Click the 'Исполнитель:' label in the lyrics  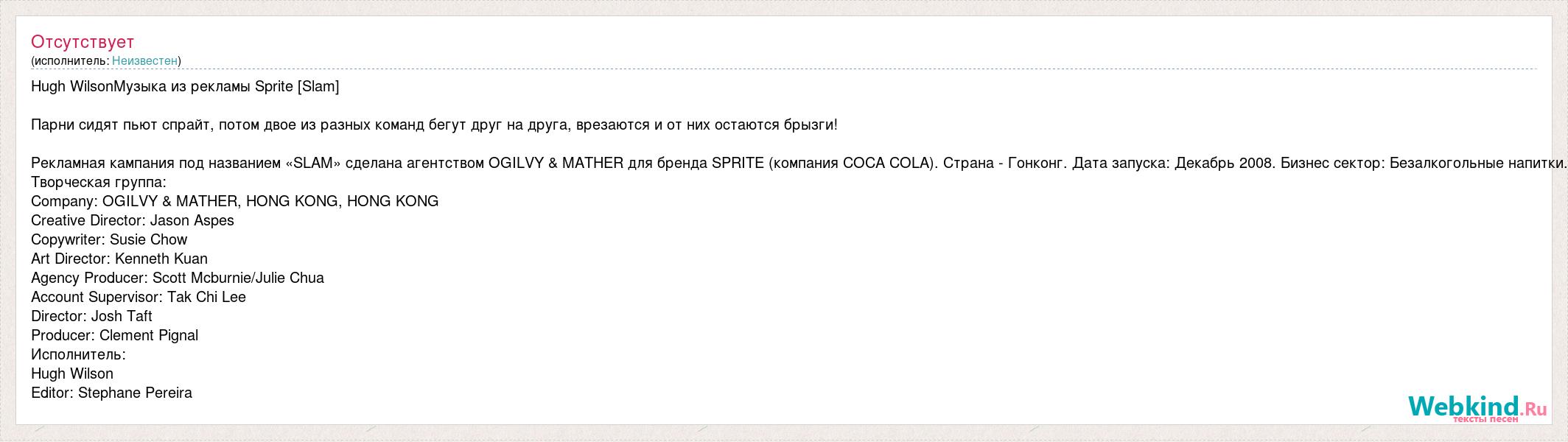(78, 355)
